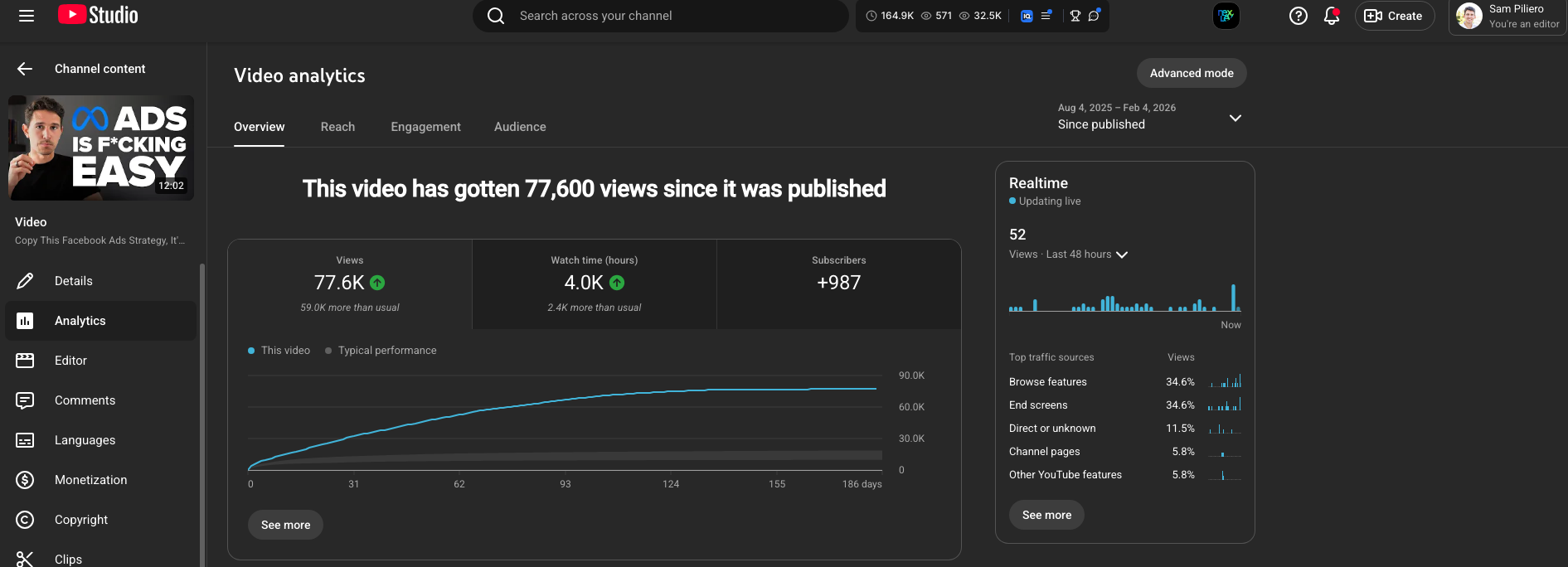Open Editor clapperboard icon in sidebar

pyautogui.click(x=25, y=361)
